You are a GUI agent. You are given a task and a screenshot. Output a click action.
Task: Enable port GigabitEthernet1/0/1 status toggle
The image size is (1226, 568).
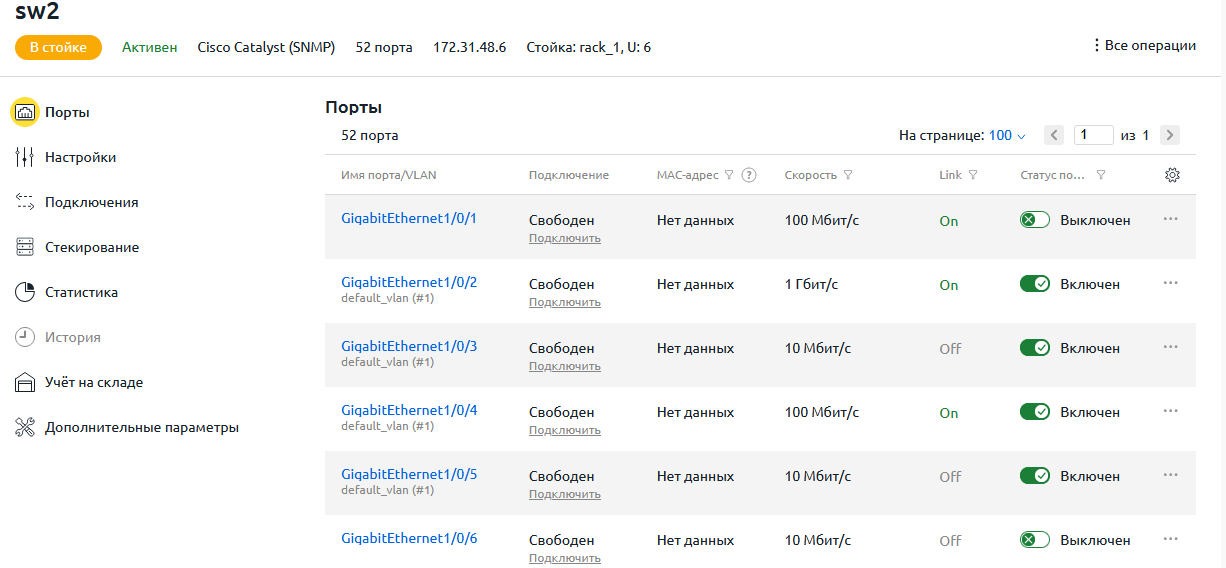pos(1034,220)
